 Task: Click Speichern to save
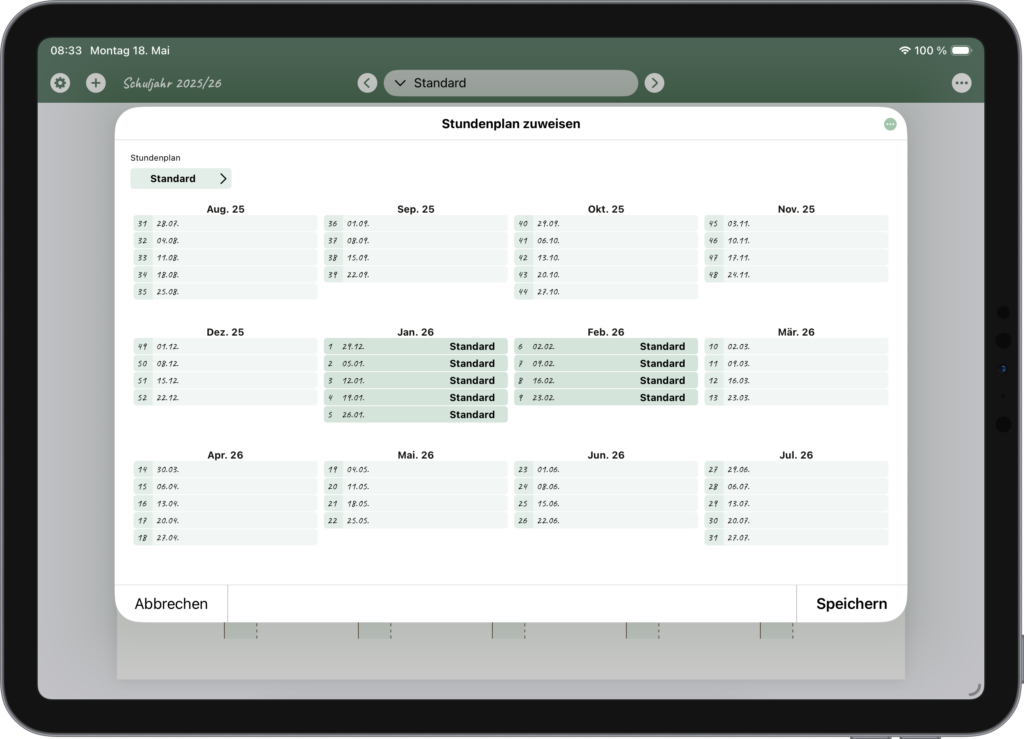tap(852, 604)
